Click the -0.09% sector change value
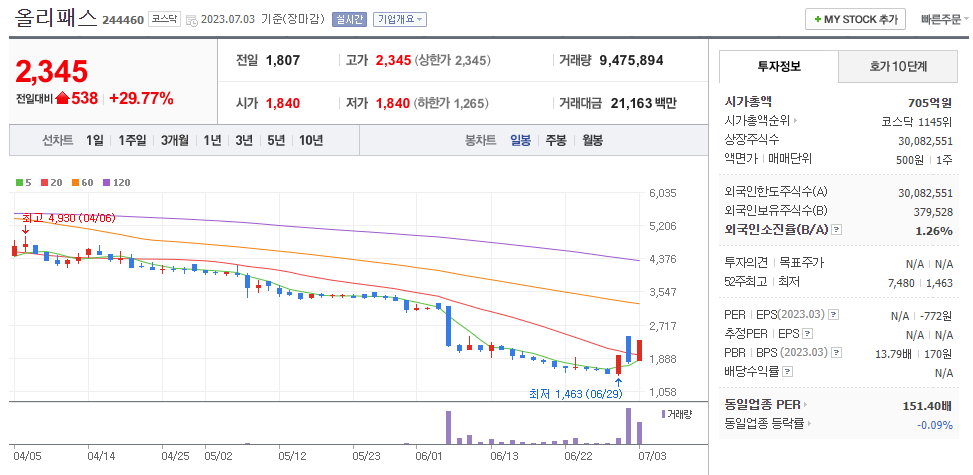This screenshot has width=973, height=475. point(935,425)
